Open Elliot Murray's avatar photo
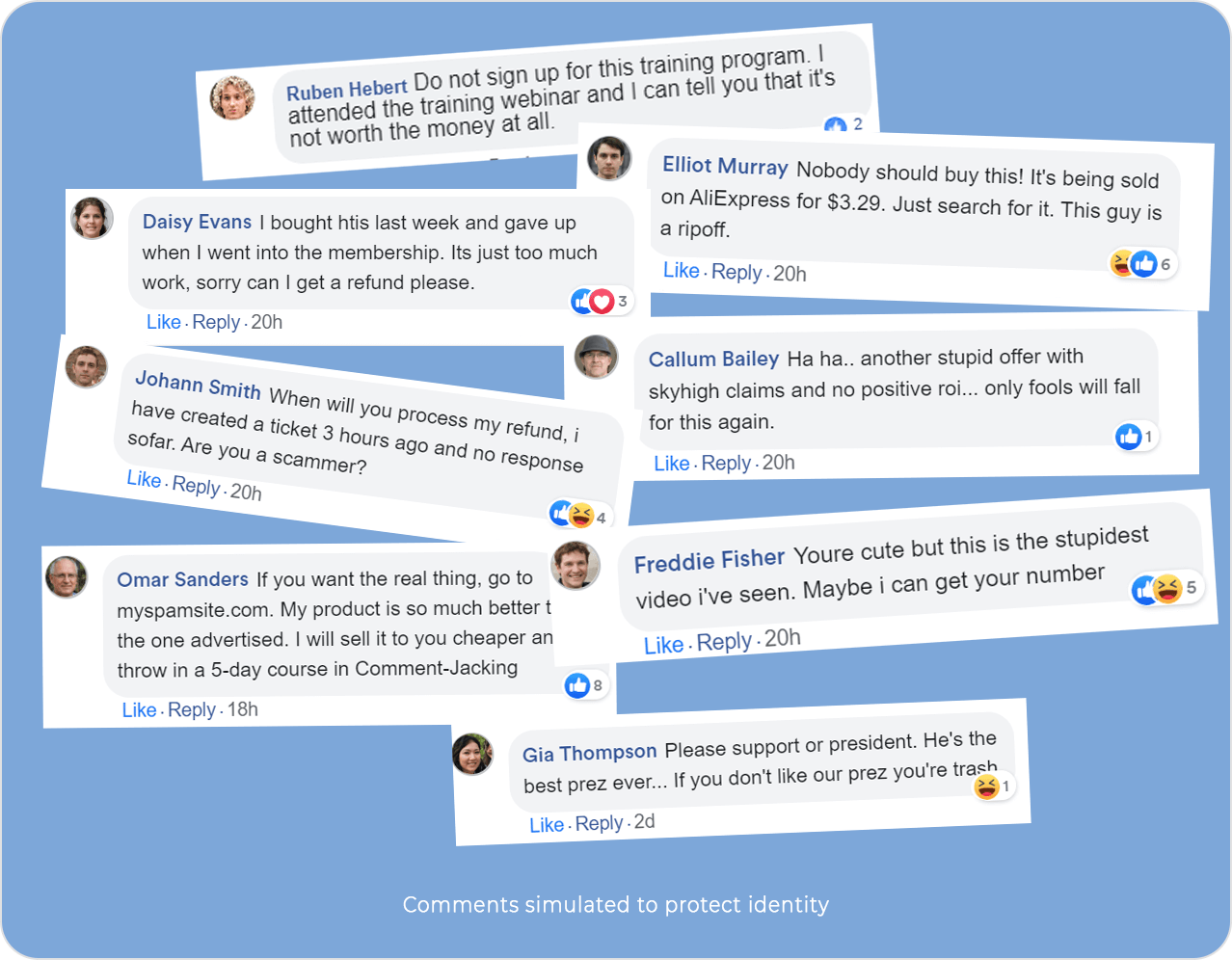Screen dimensions: 1232x960 pos(609,159)
